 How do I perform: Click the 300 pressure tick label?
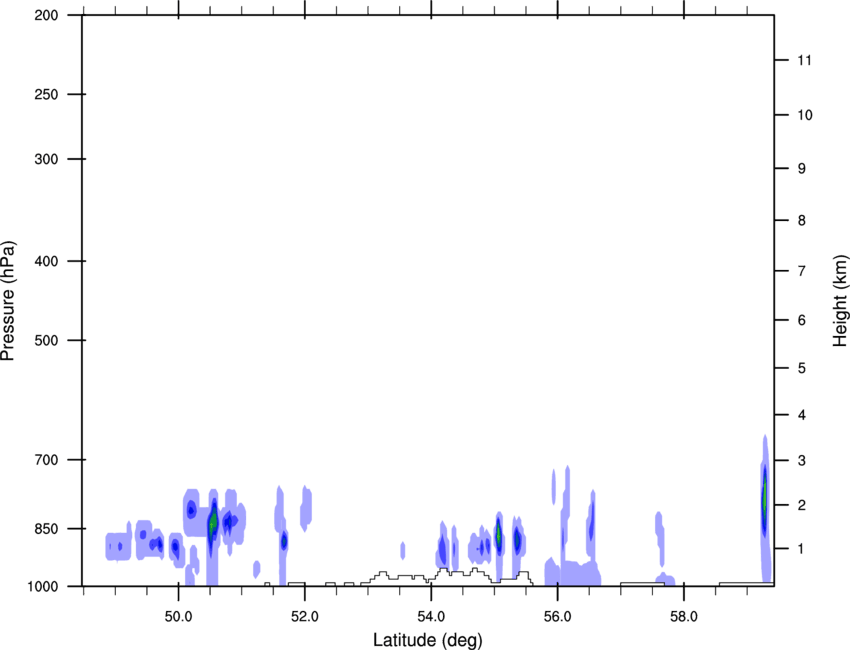pos(46,159)
